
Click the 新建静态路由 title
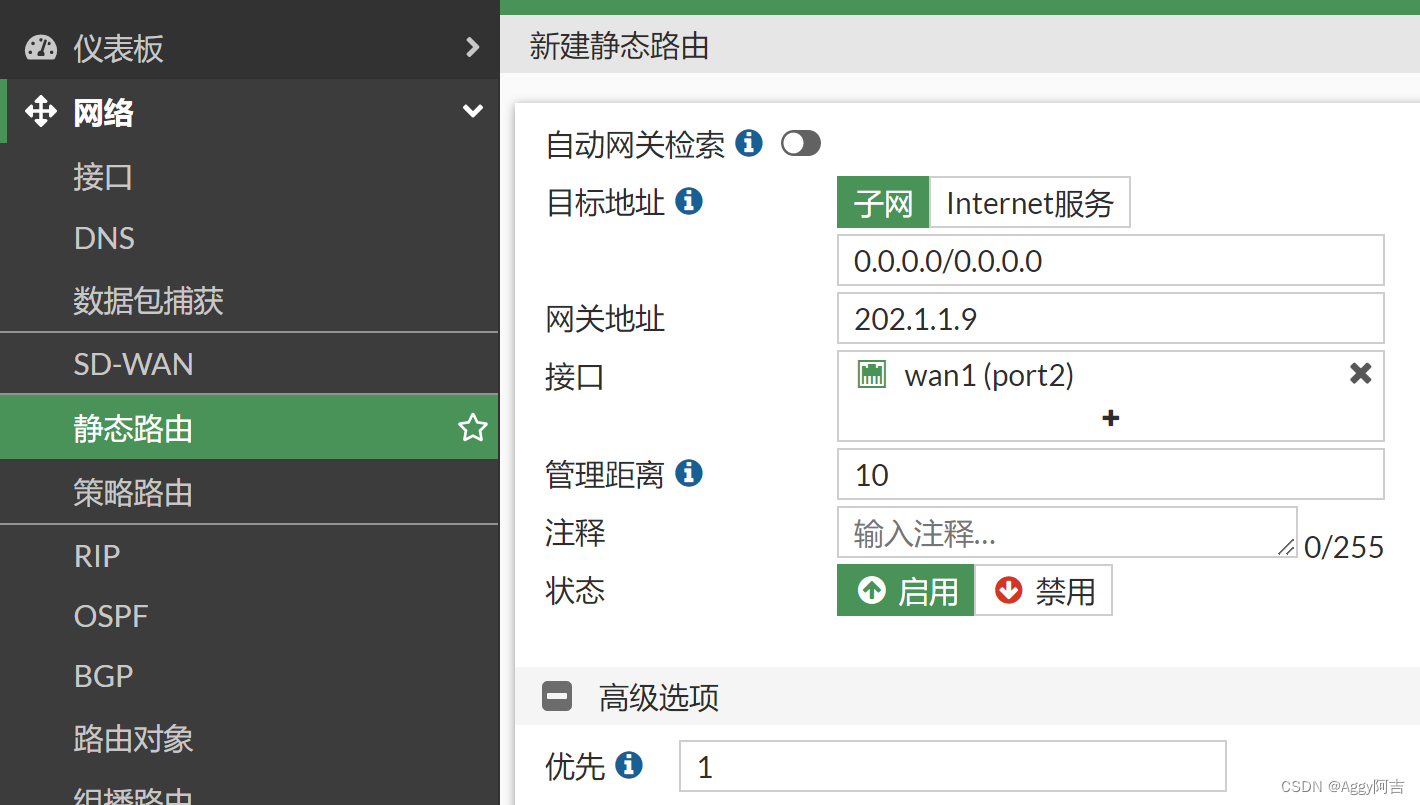(619, 46)
